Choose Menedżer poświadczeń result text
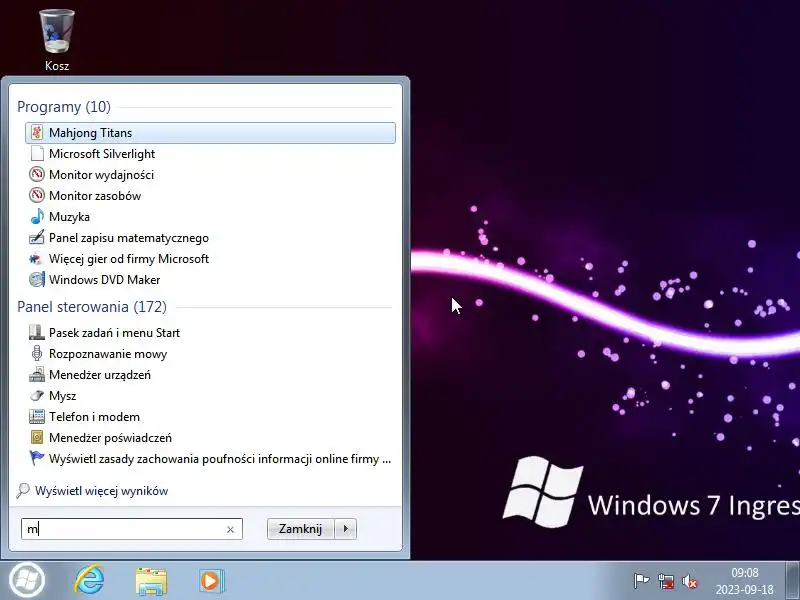The height and width of the screenshot is (600, 800). (110, 438)
